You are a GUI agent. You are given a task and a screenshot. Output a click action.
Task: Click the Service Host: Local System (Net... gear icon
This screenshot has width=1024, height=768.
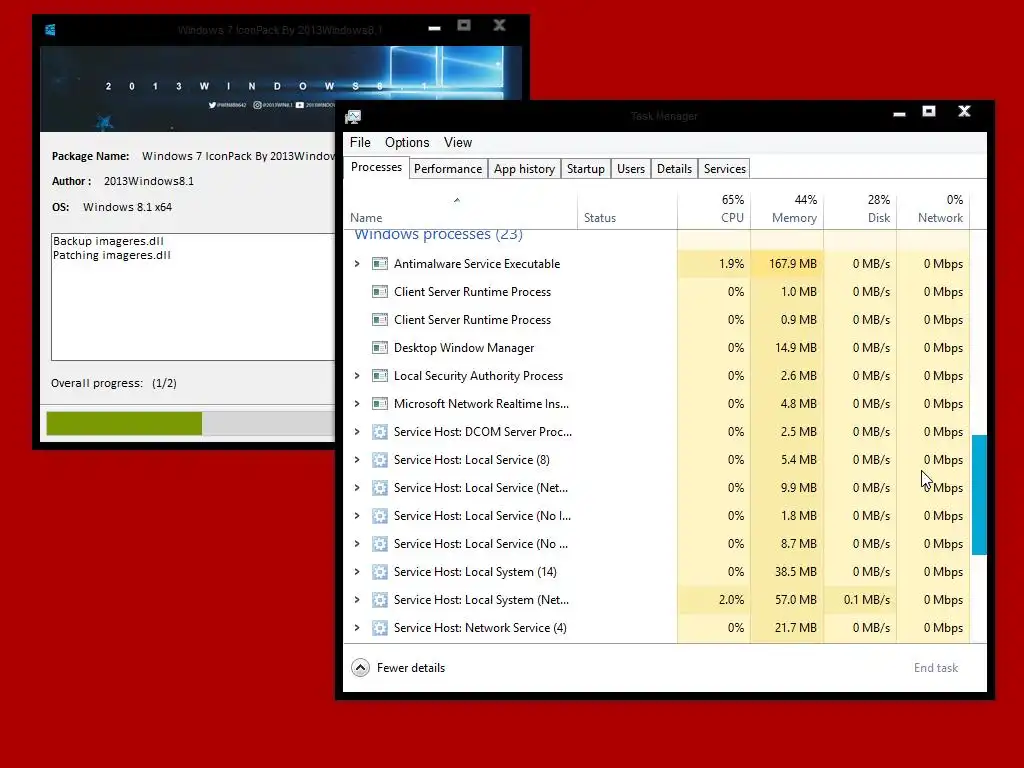379,600
